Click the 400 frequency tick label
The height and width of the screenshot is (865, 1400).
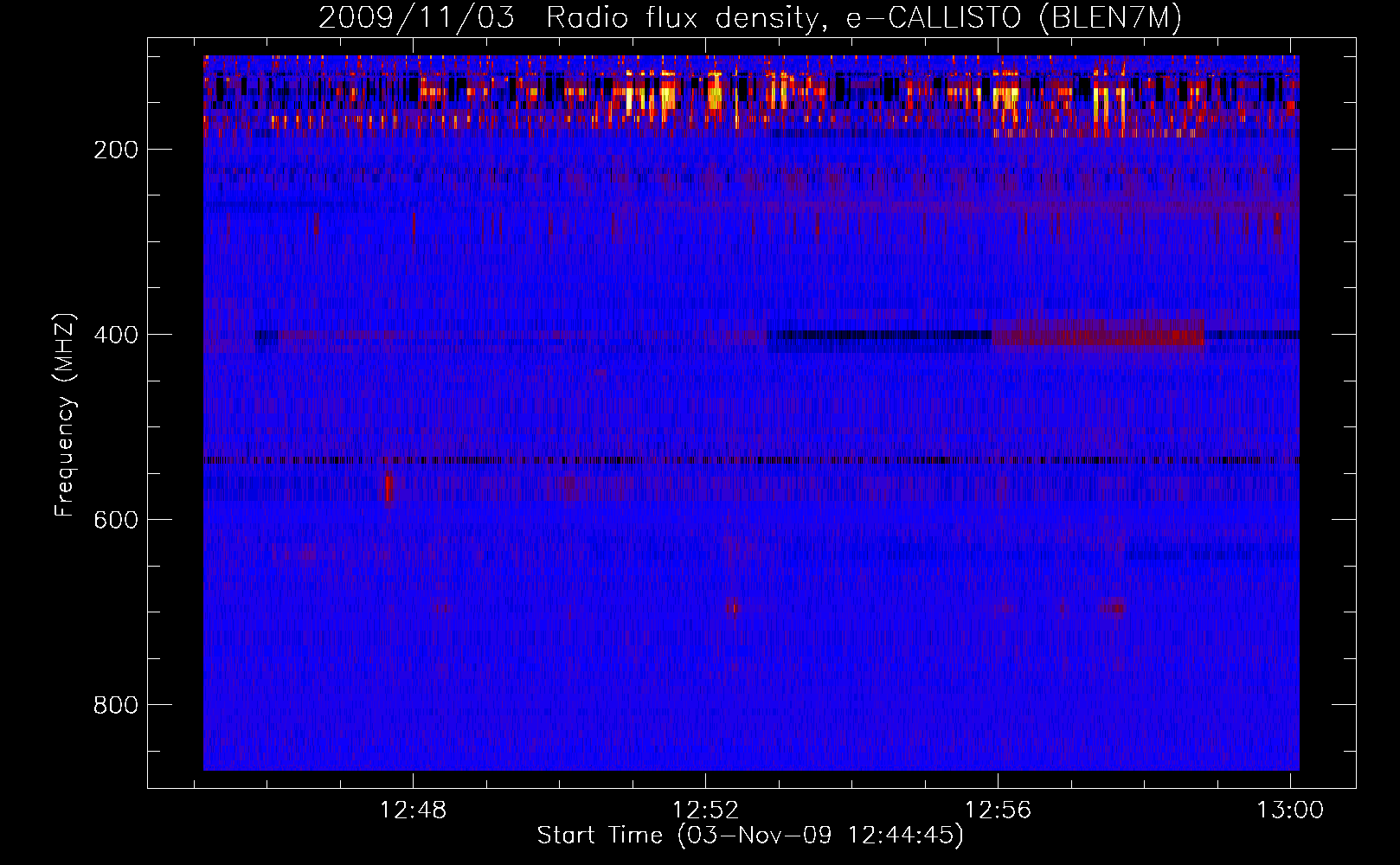(x=116, y=335)
